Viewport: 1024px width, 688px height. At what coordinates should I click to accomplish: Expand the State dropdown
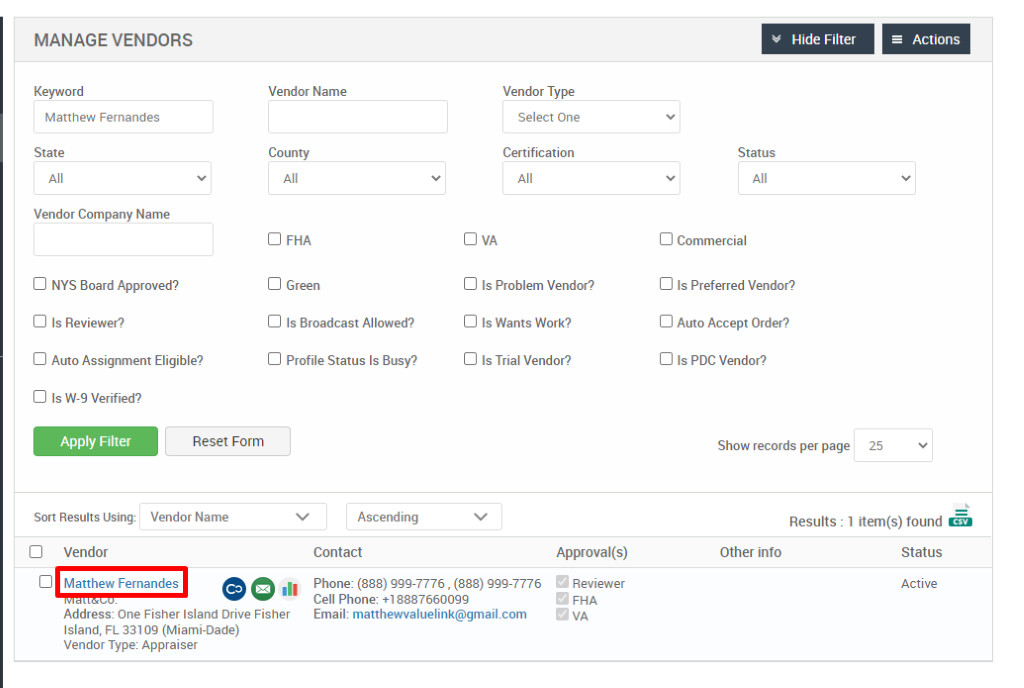coord(122,177)
